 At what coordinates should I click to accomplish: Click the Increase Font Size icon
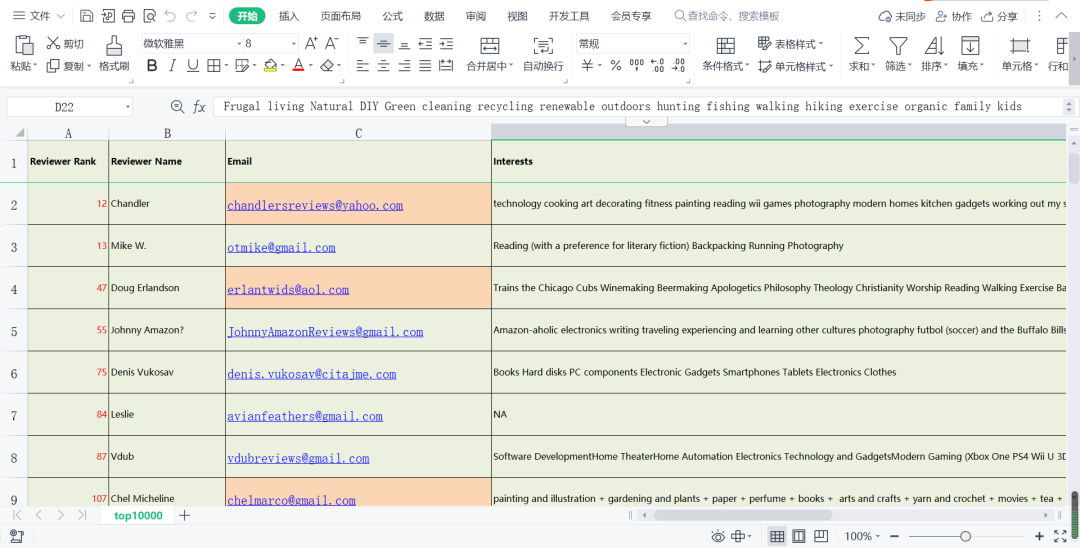311,43
